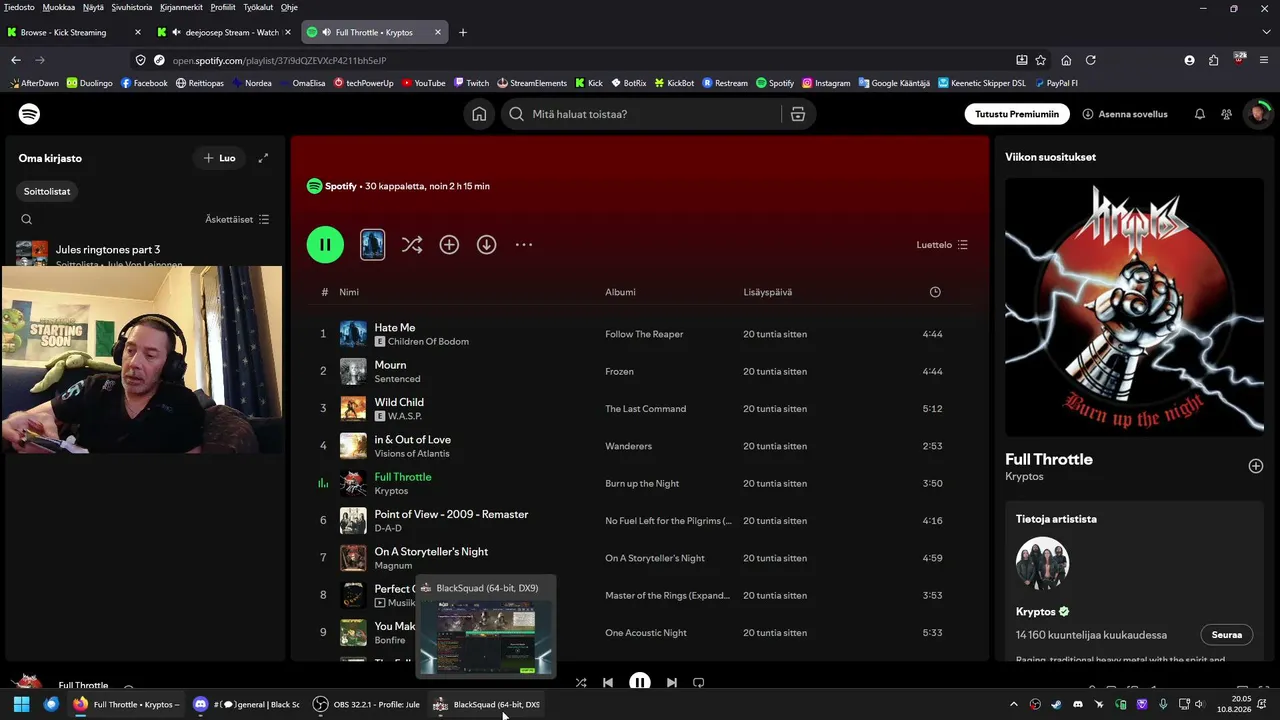Show hidden system tray icons

point(1013,704)
